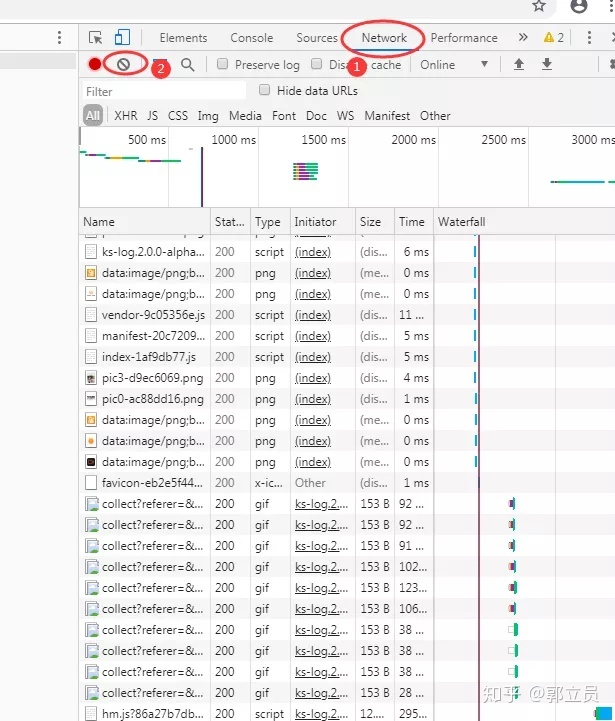The image size is (615, 721).
Task: Open the Online throttling dropdown
Action: click(x=454, y=64)
